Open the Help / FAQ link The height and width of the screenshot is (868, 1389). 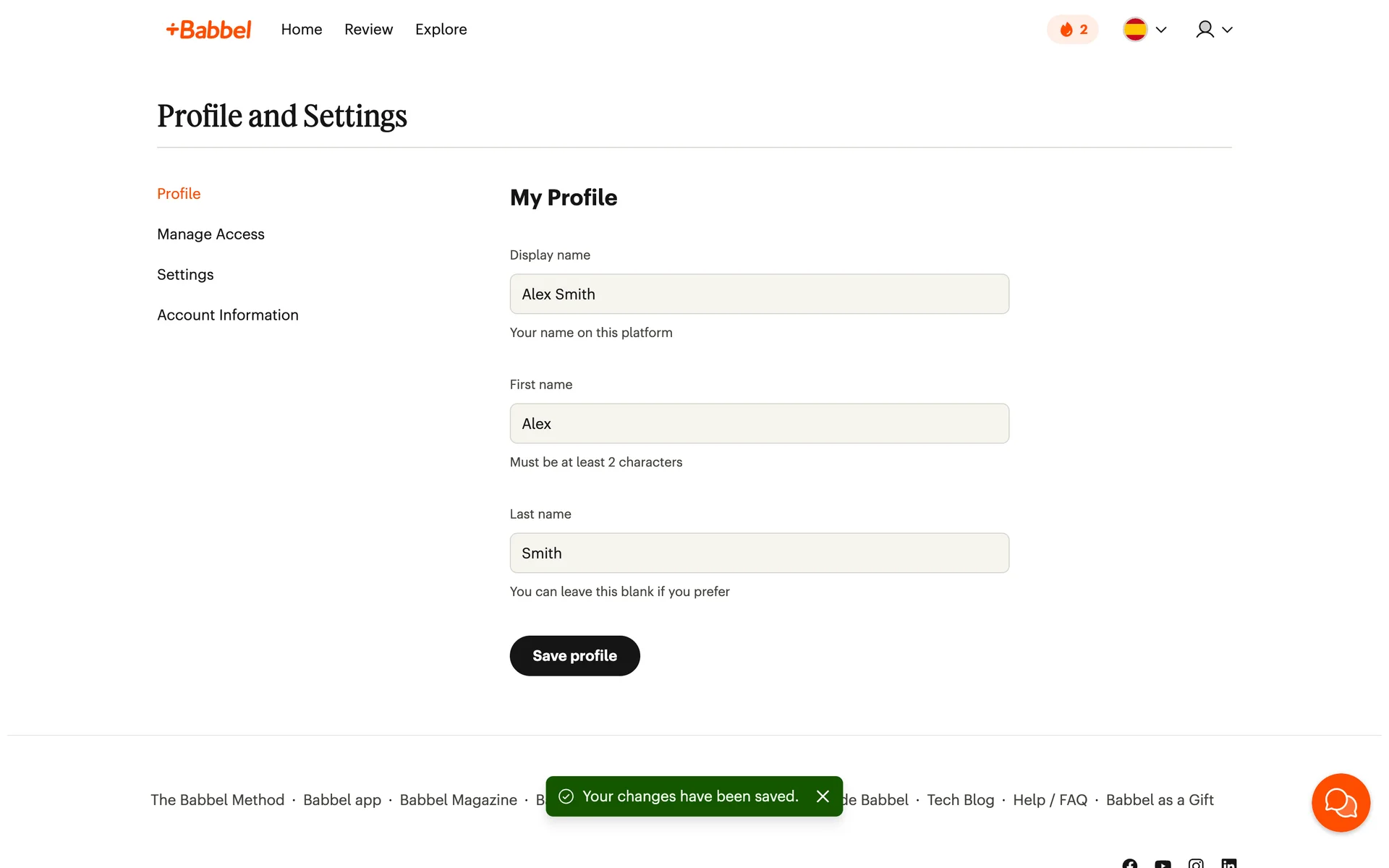pyautogui.click(x=1050, y=800)
